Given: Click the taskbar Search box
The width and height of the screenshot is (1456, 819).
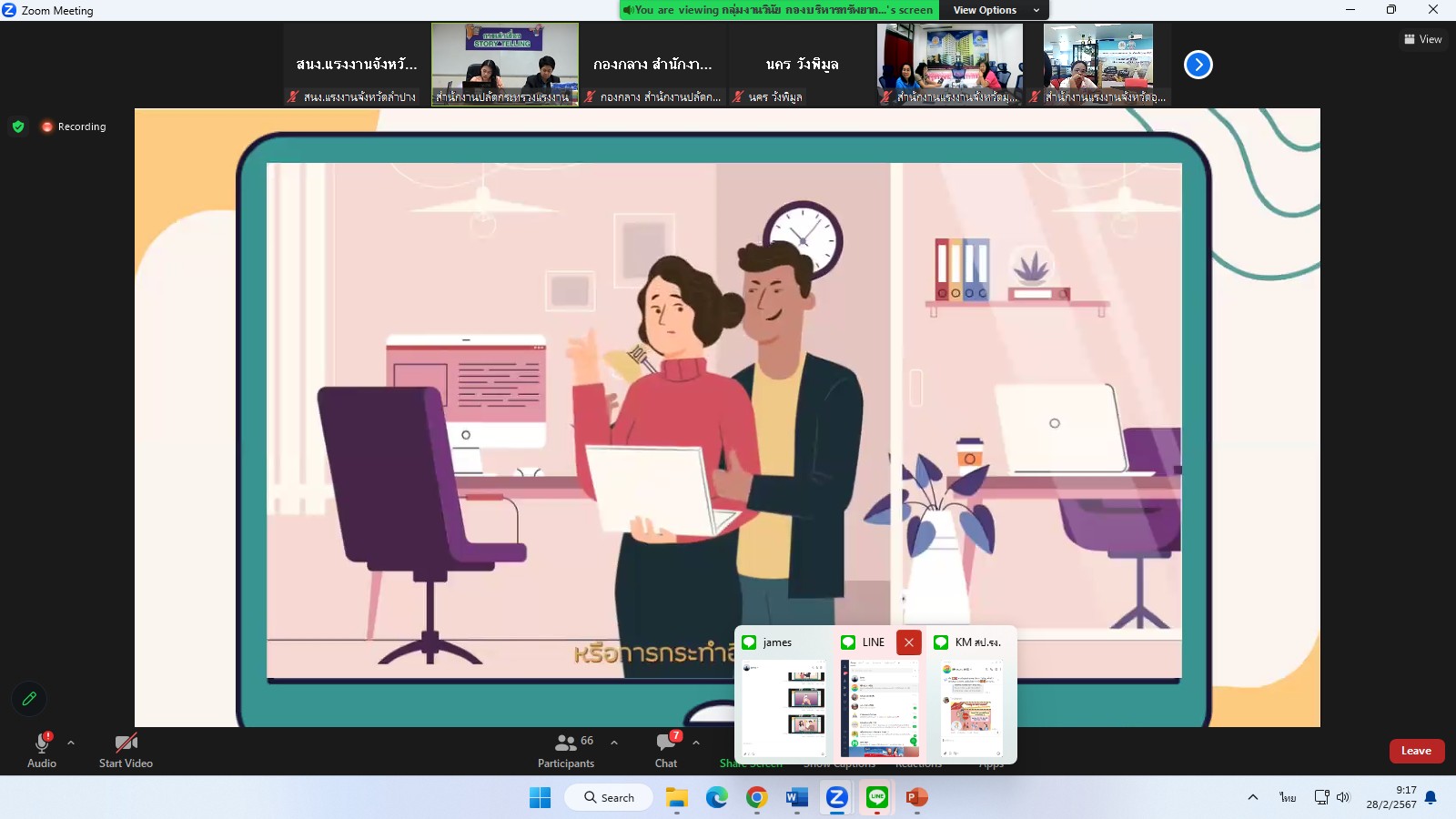Looking at the screenshot, I should (609, 797).
